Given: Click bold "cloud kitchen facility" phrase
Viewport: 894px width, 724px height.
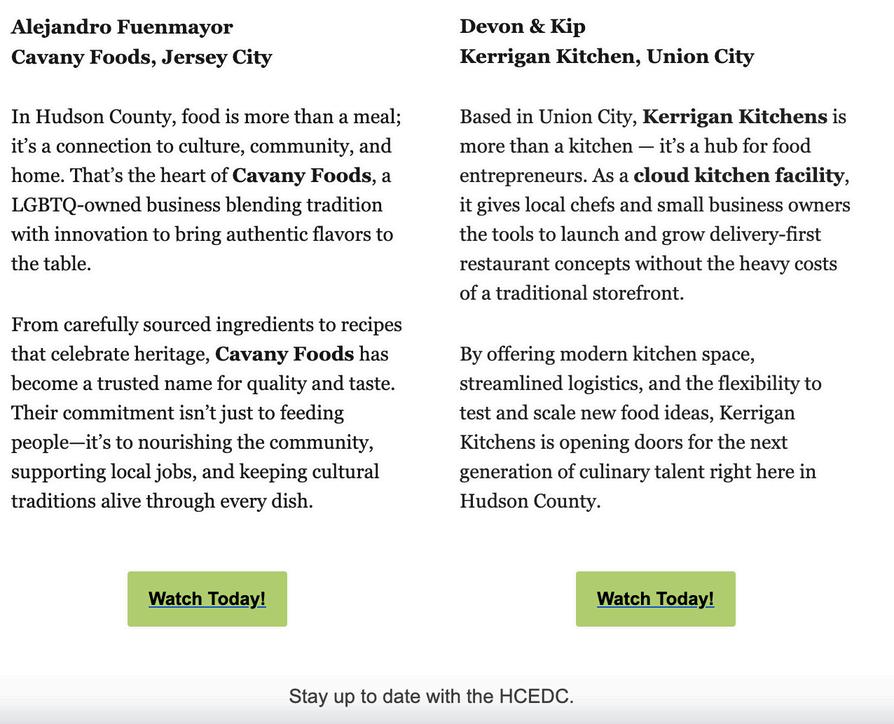Looking at the screenshot, I should coord(738,176).
